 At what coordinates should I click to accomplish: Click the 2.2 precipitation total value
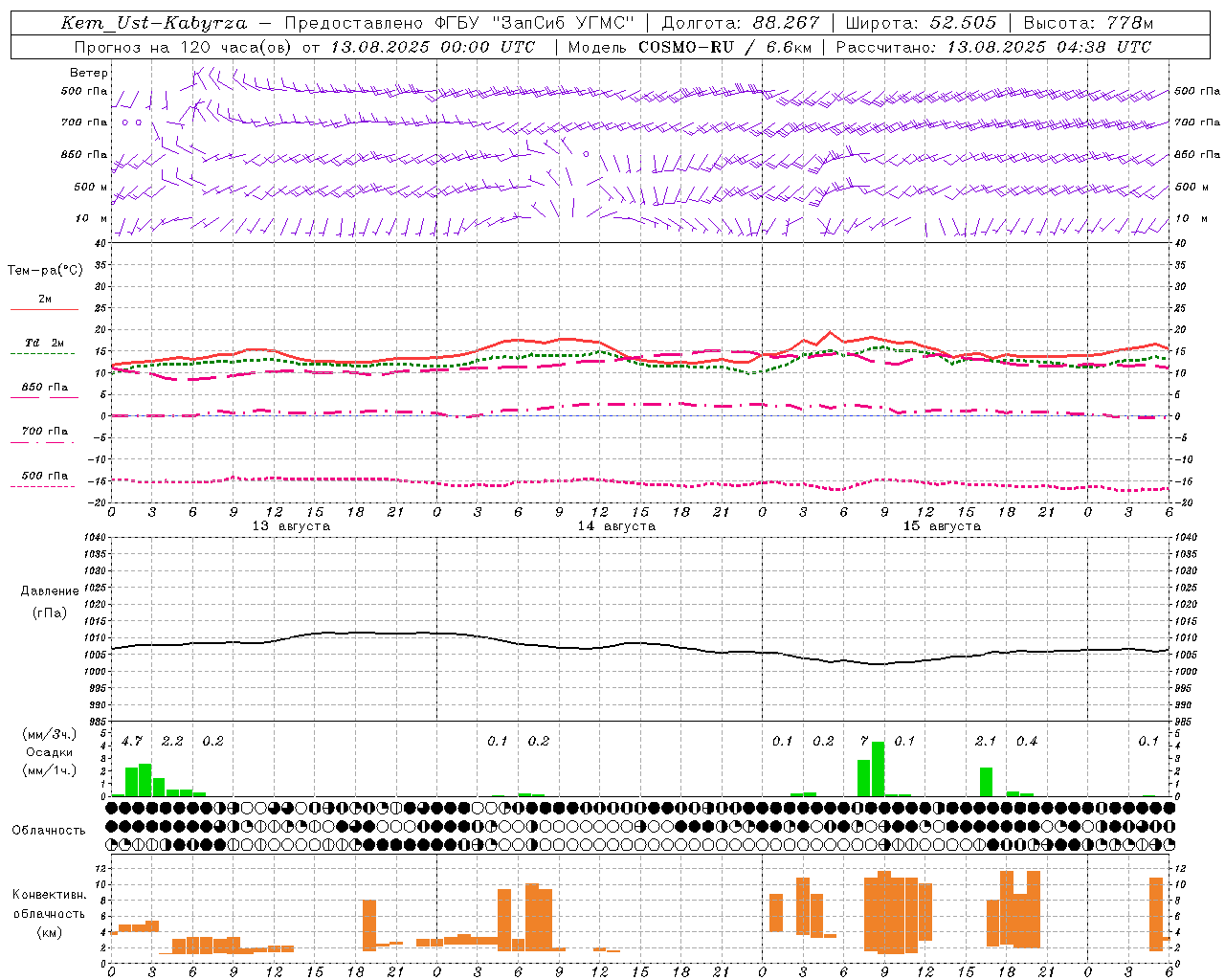point(172,741)
